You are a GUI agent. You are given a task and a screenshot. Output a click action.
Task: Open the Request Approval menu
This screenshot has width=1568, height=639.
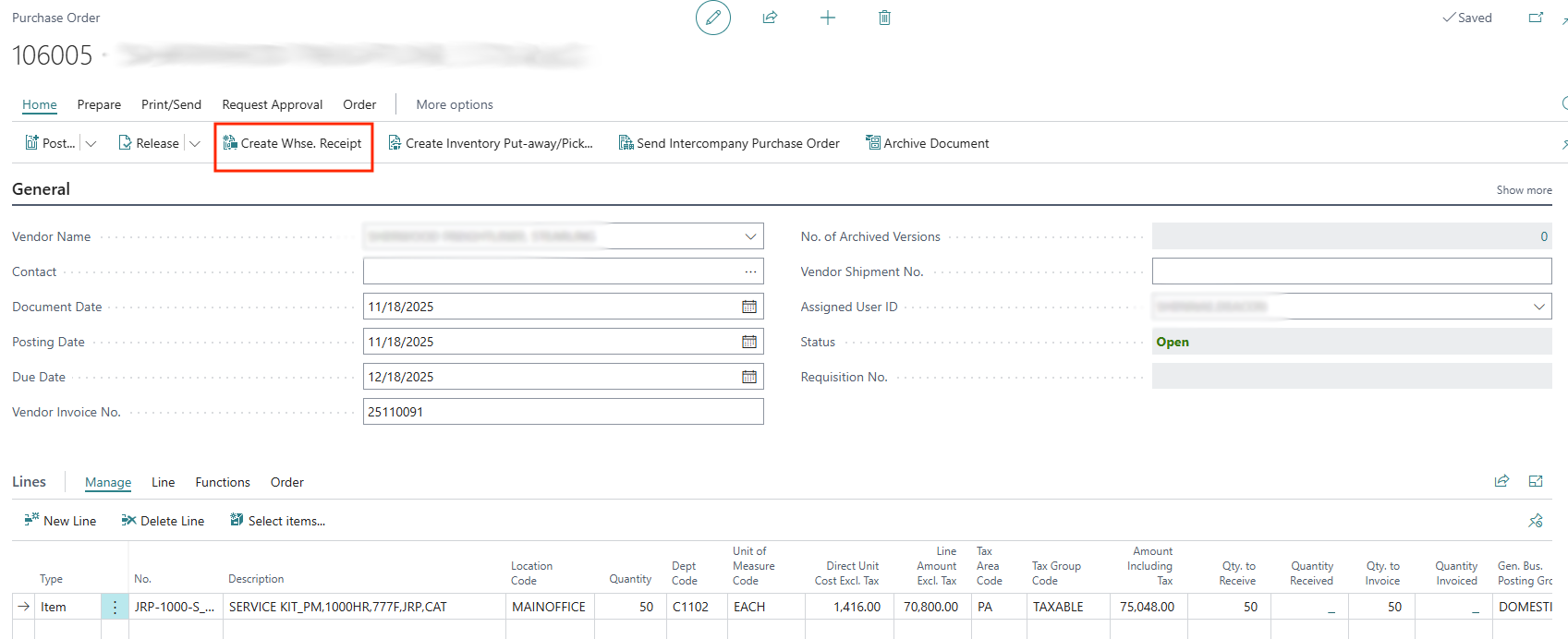pyautogui.click(x=272, y=104)
